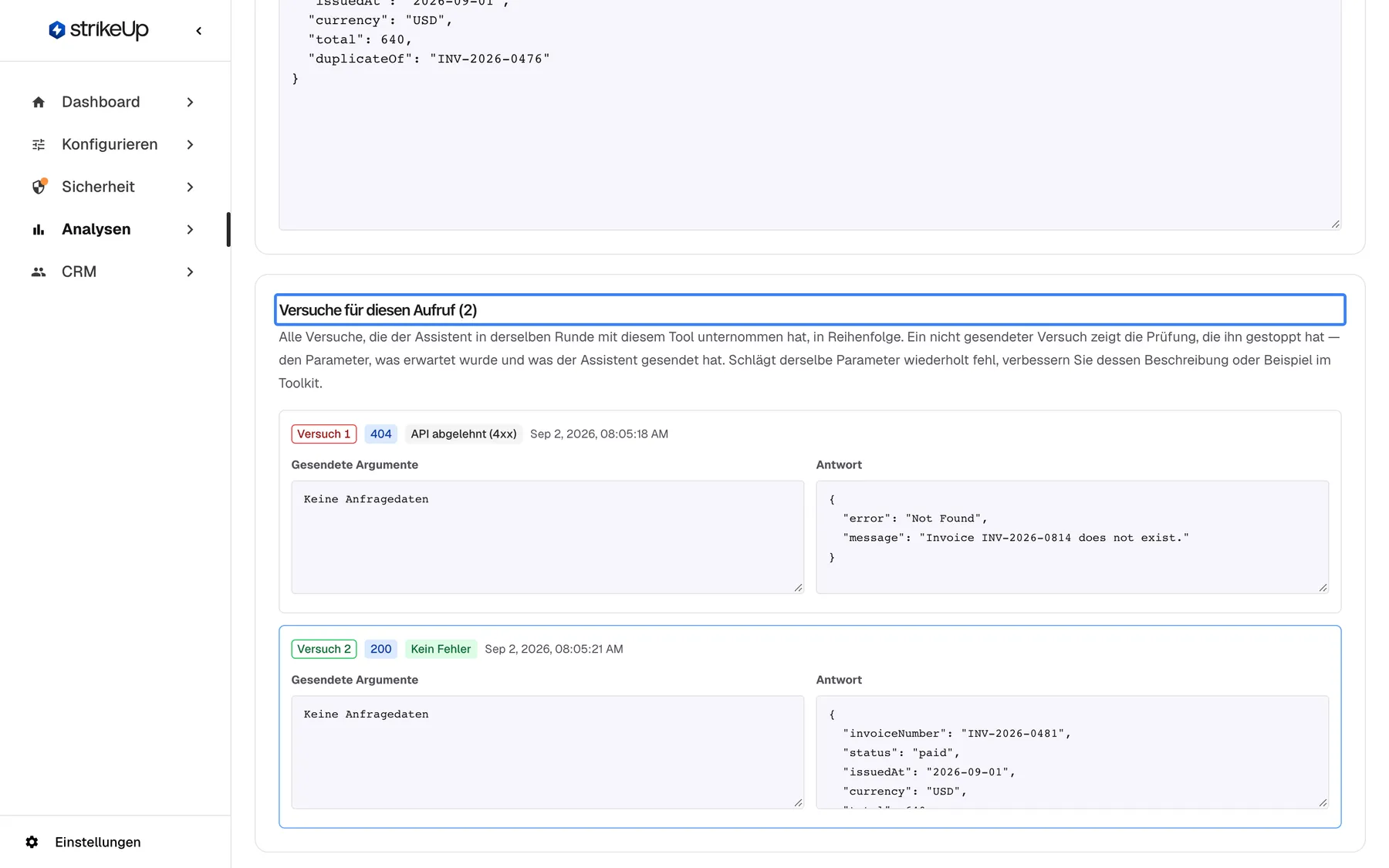
Task: Focus Versuch 2 Gesendete Argumente text area
Action: [547, 752]
